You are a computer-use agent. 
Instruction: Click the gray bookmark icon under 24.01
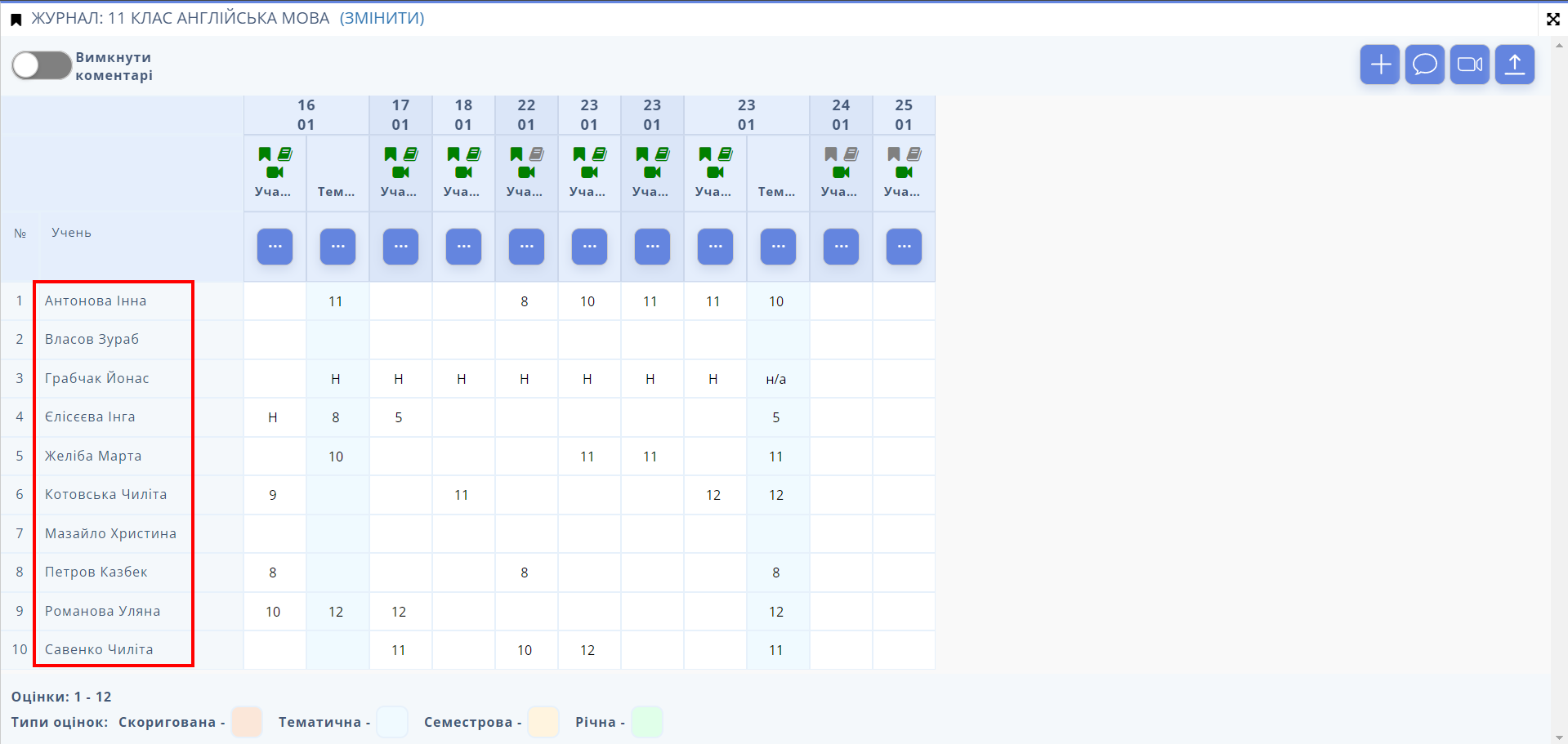(831, 154)
